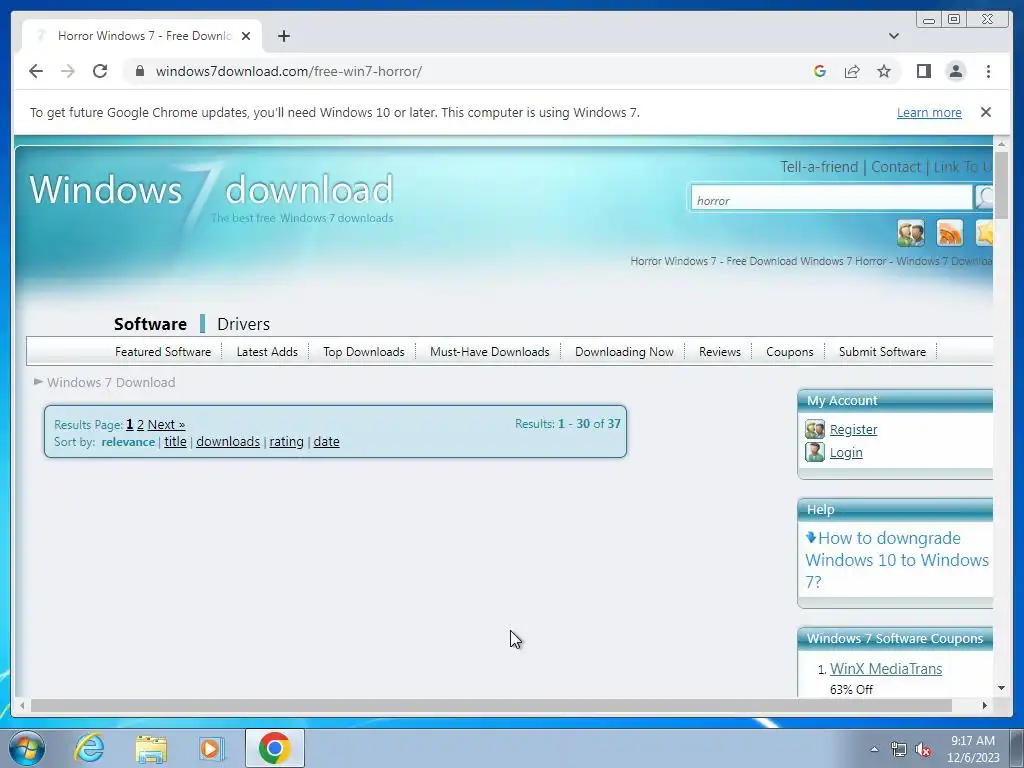Go to results page 1
1024x768 pixels.
click(x=129, y=424)
